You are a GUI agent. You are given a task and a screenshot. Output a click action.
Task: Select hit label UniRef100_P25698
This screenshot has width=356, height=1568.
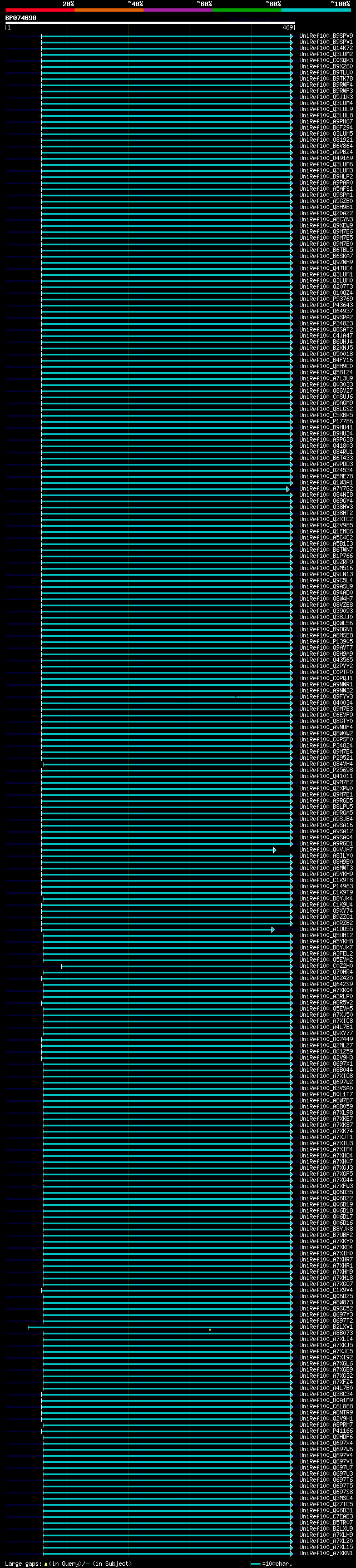[x=326, y=770]
